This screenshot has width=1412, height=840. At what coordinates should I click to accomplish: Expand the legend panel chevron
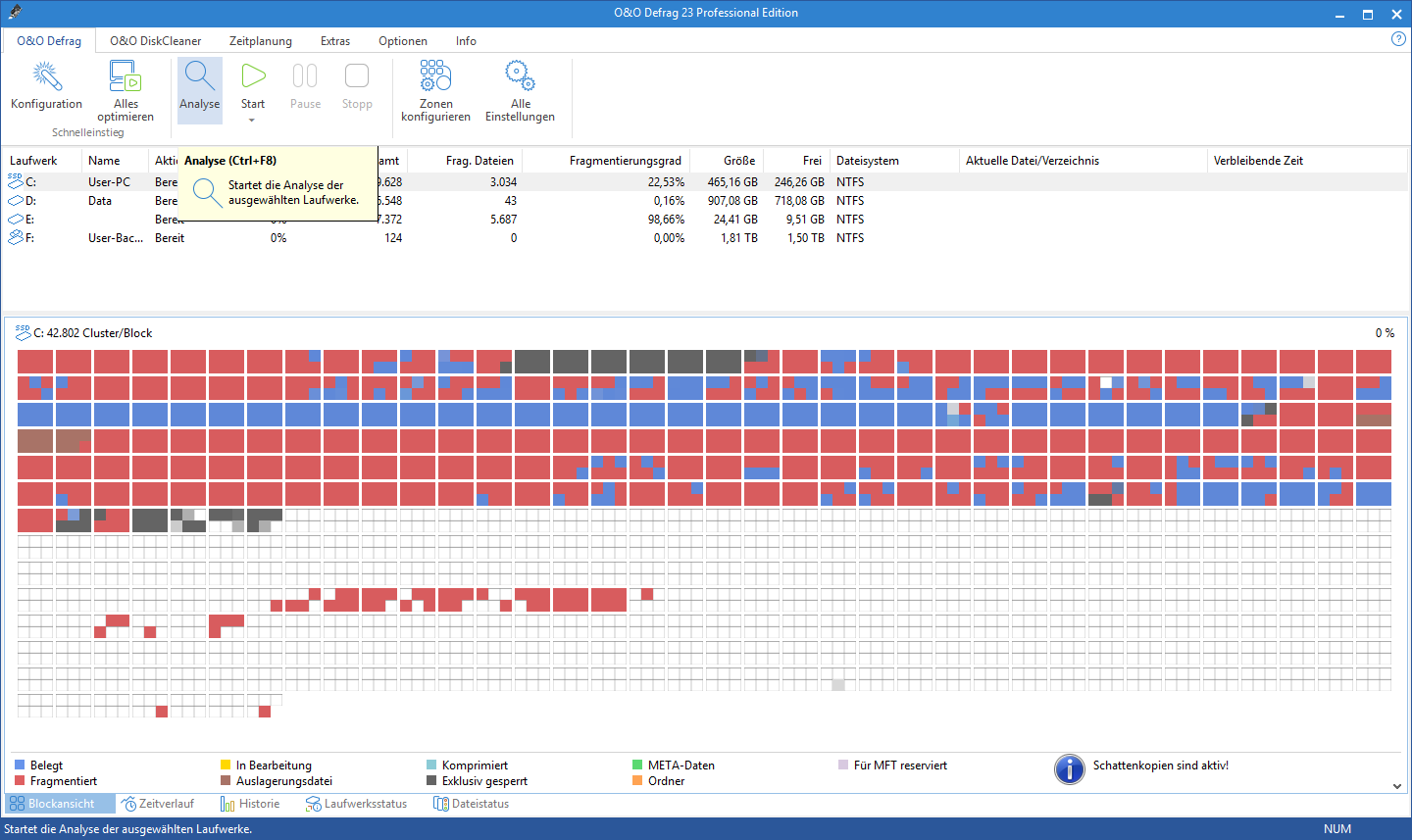tap(1397, 785)
